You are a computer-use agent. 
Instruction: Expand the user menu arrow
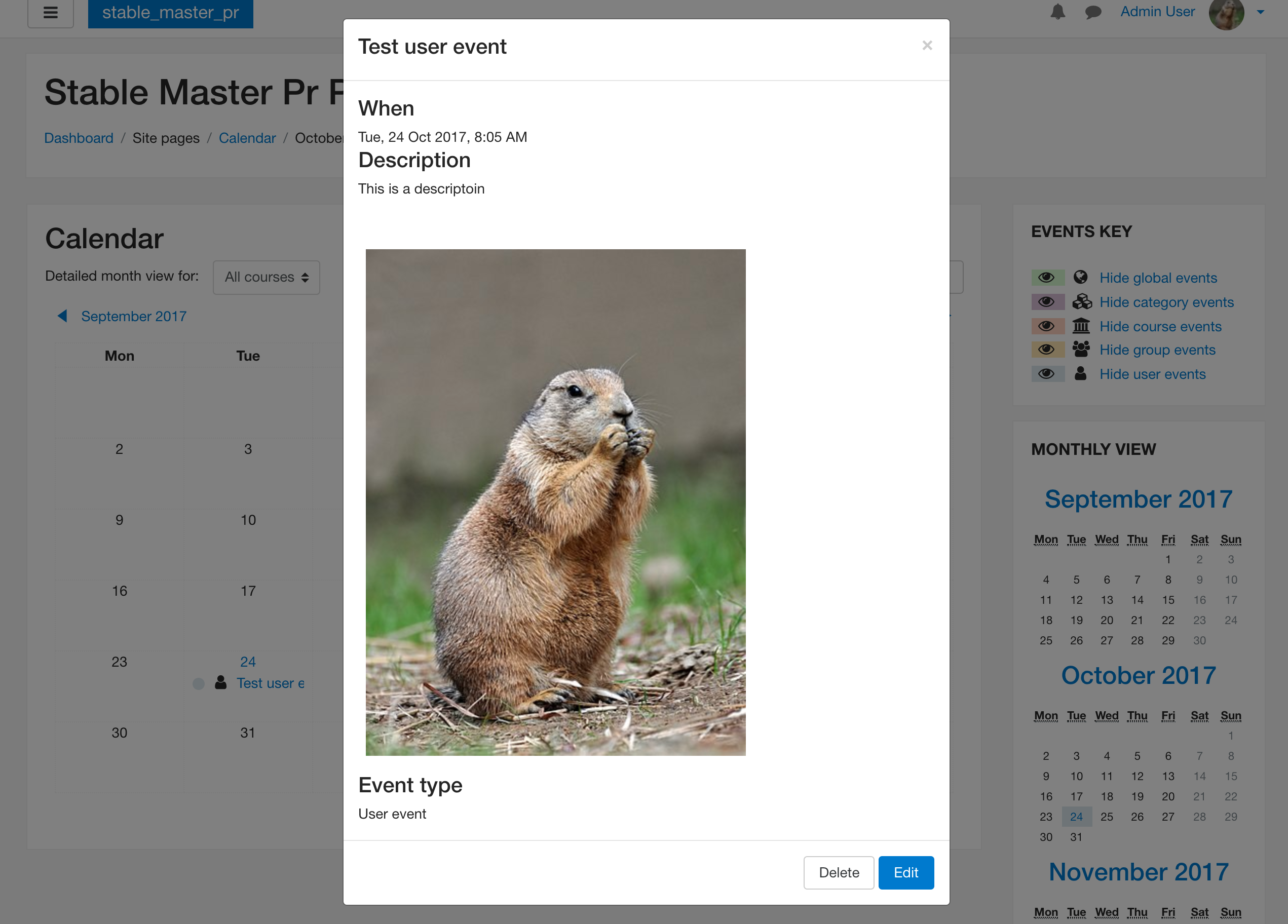click(1260, 12)
